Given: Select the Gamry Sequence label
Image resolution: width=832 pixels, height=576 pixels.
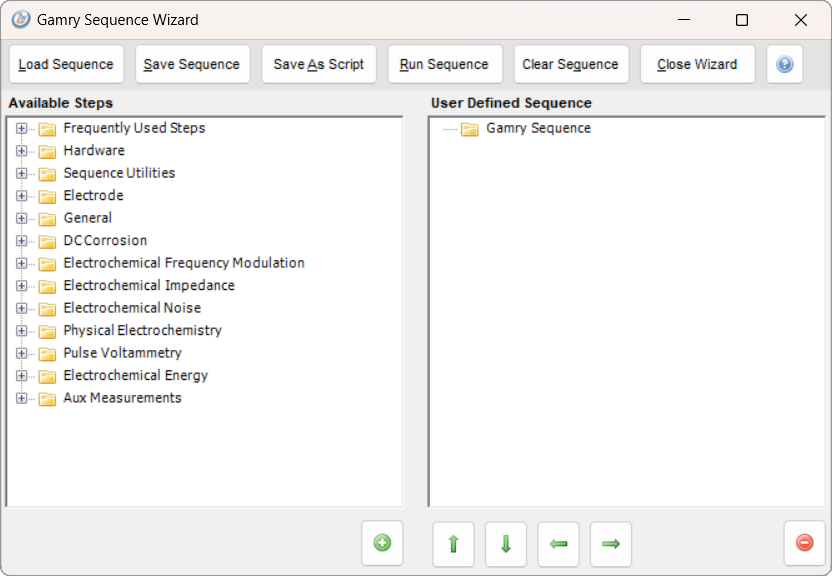Looking at the screenshot, I should pyautogui.click(x=539, y=128).
